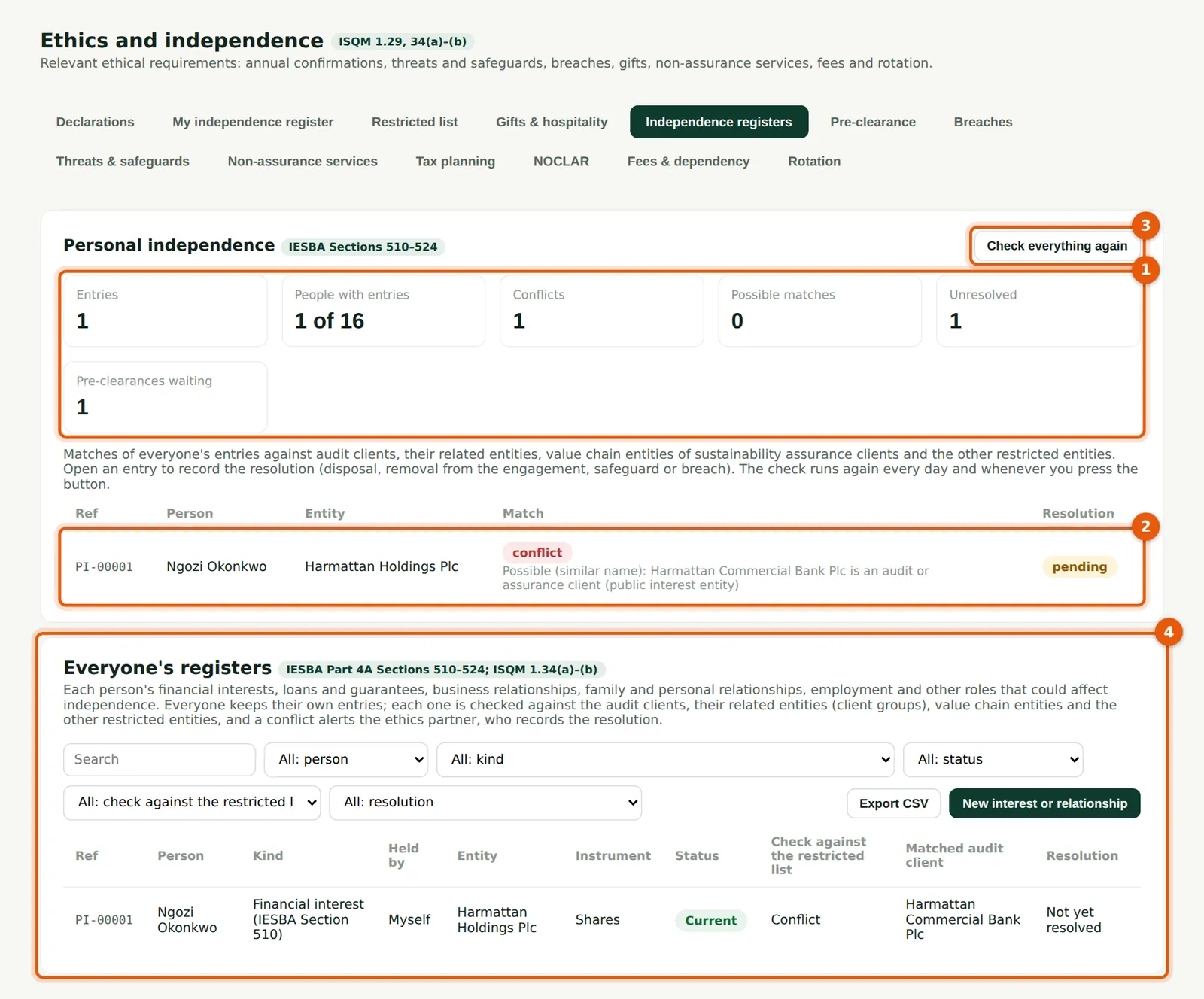Go to Gifts & hospitality tab

pos(552,122)
